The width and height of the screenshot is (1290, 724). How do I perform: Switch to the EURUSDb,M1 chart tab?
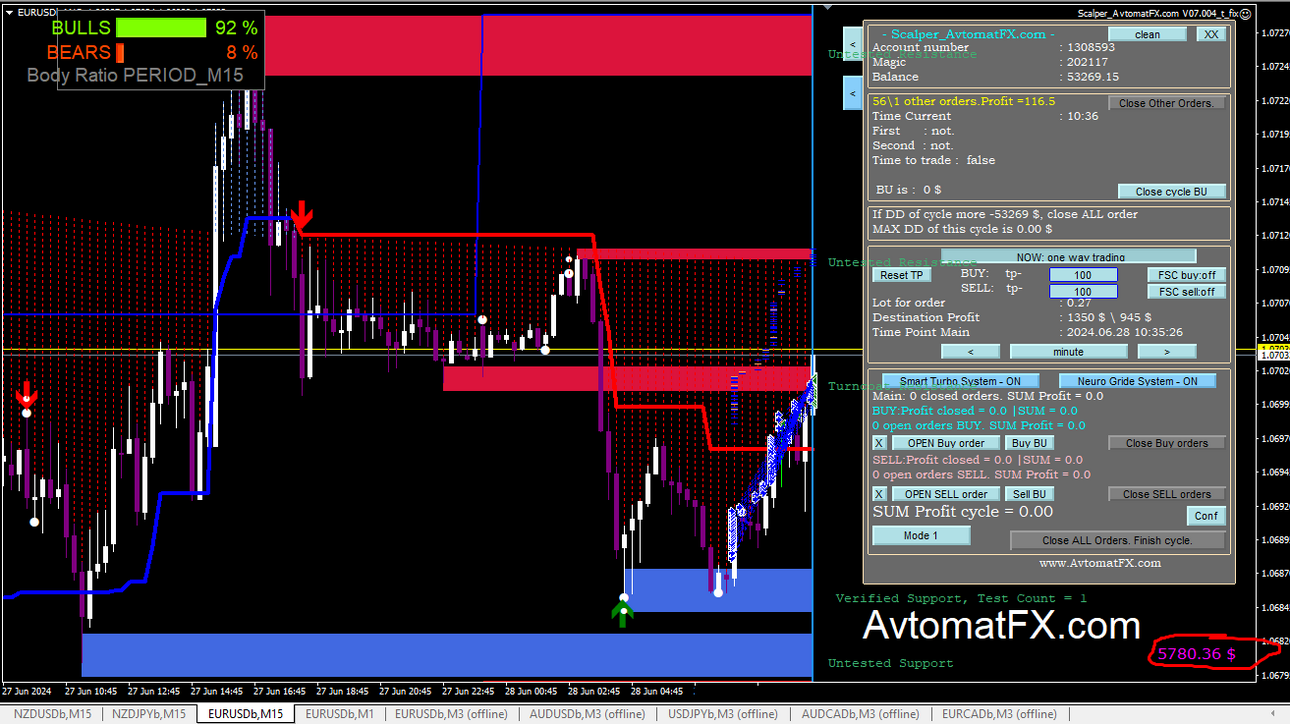pos(339,714)
